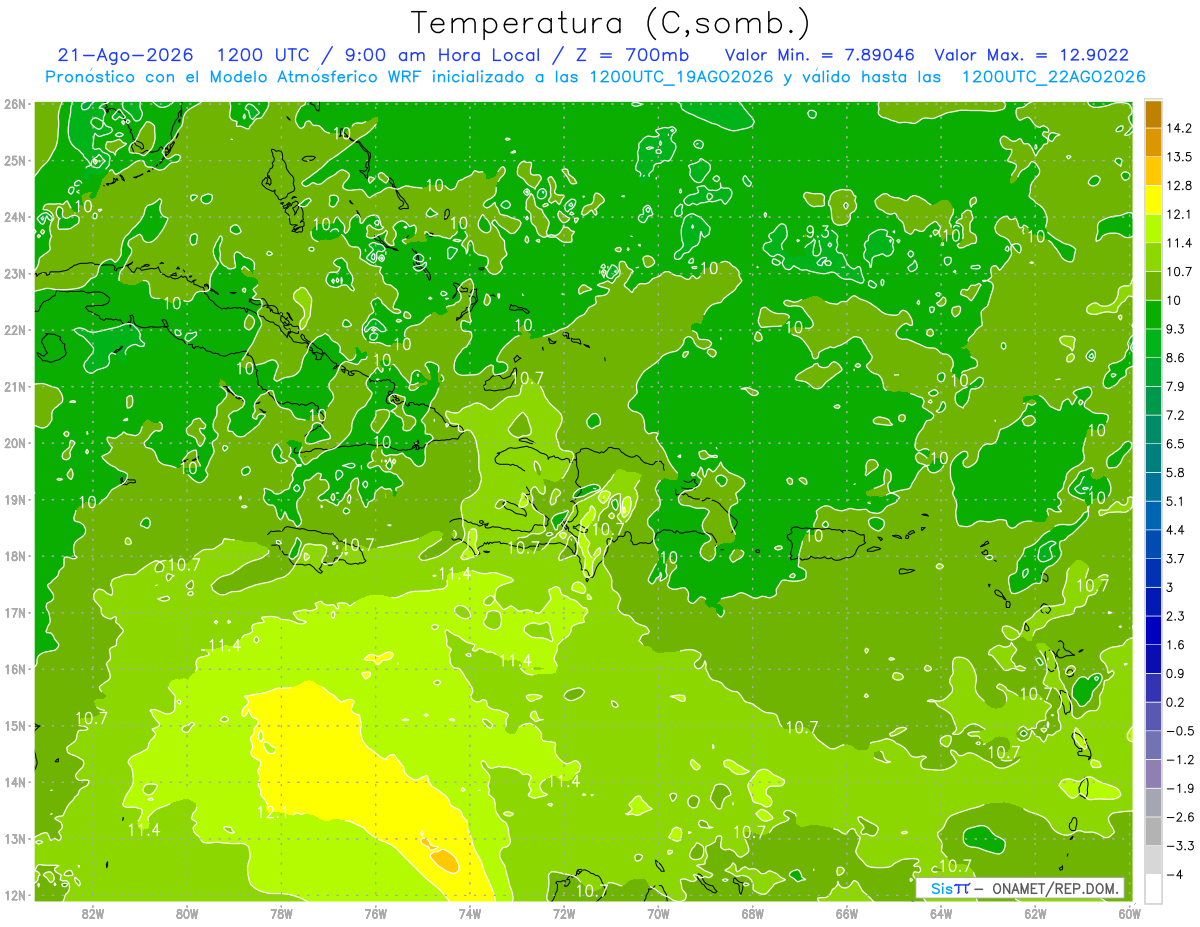Select the "Valor Max. = 12.9022" text

point(1031,55)
